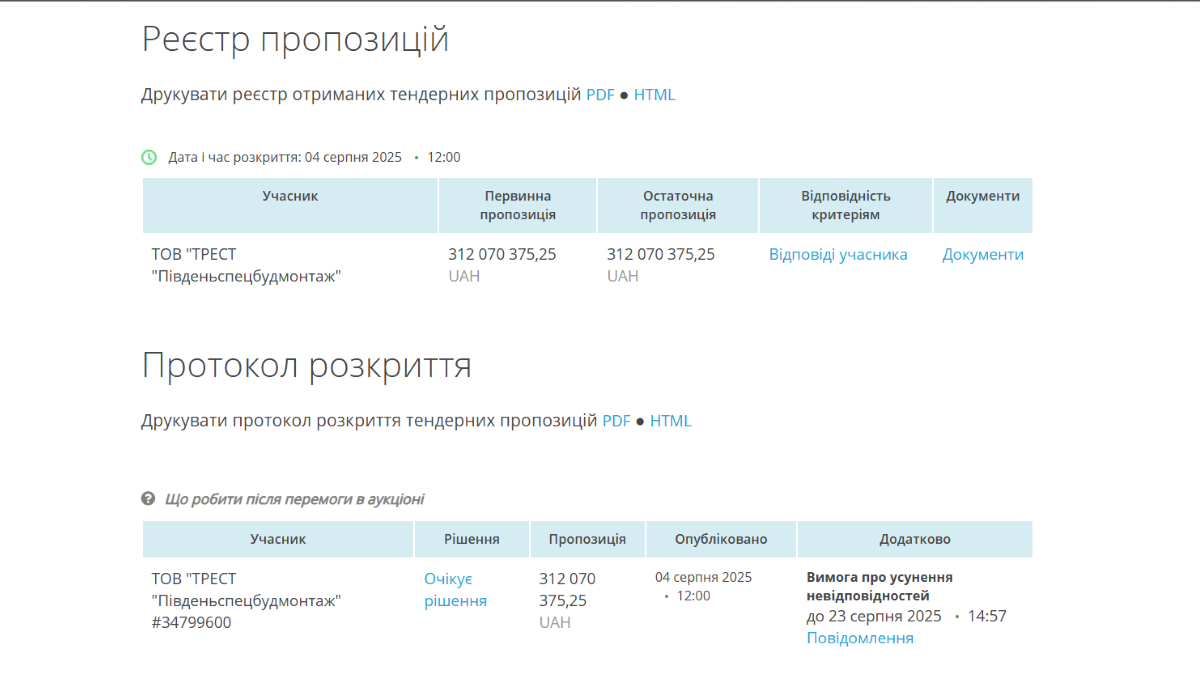Screen dimensions: 1200x675
Task: Click the 'Реєстр пропозицій' heading
Action: (295, 40)
